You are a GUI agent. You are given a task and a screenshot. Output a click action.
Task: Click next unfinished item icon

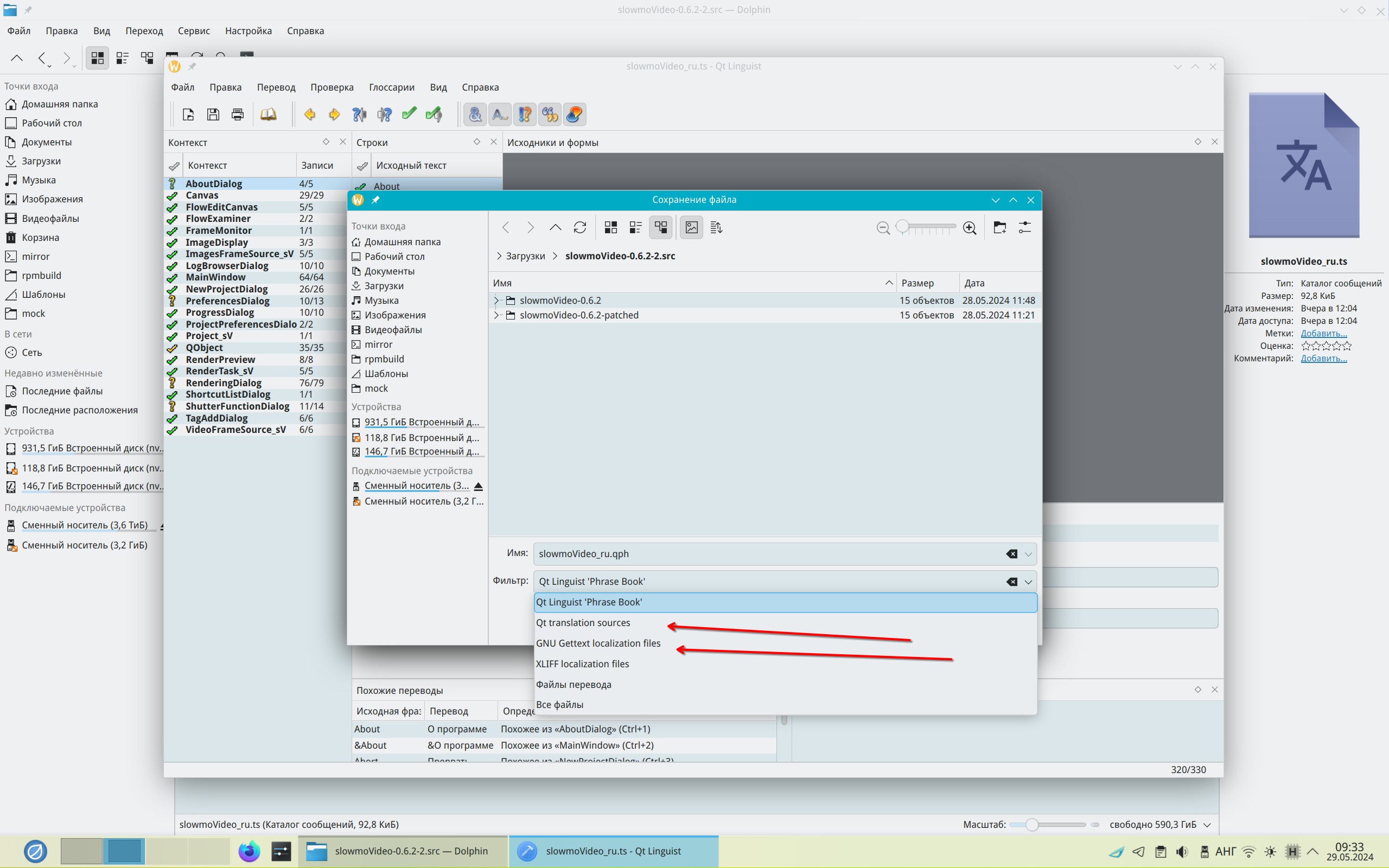(x=385, y=114)
